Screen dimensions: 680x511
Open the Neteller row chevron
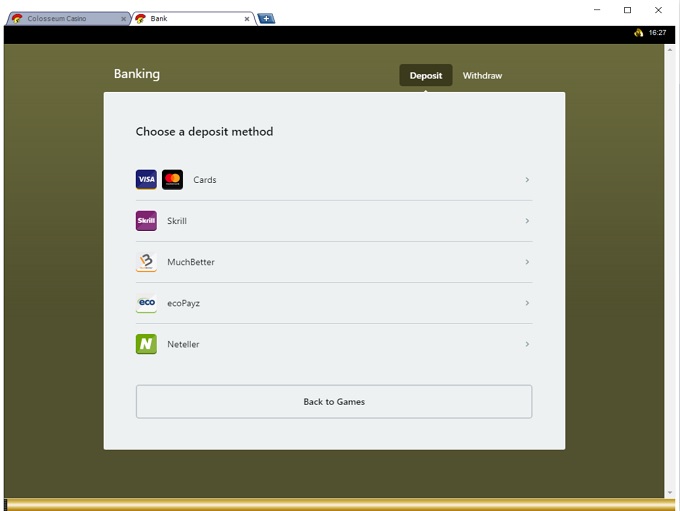527,344
